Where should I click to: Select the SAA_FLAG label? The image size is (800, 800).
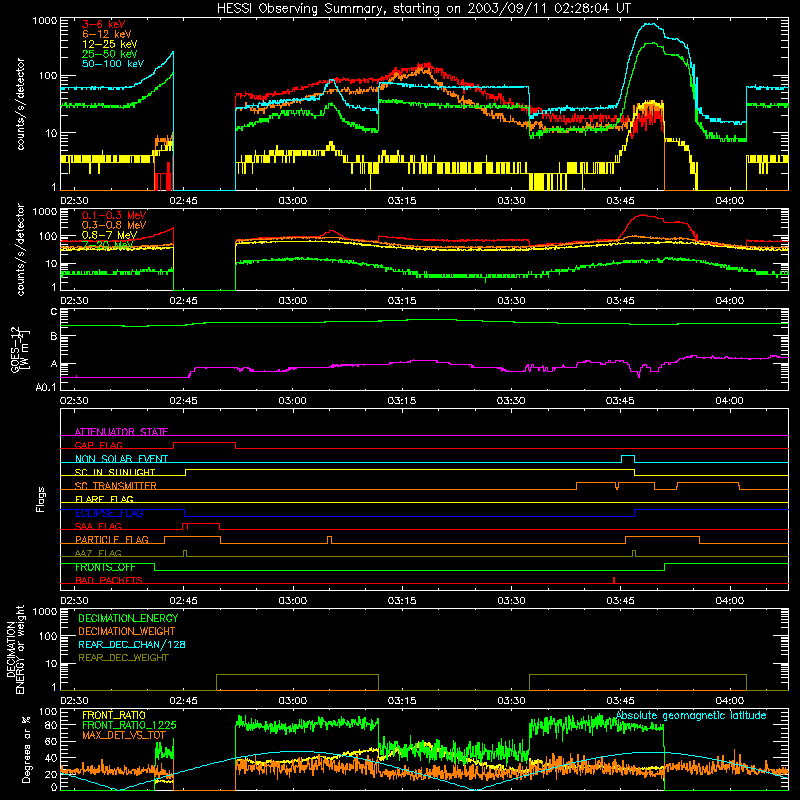point(98,526)
